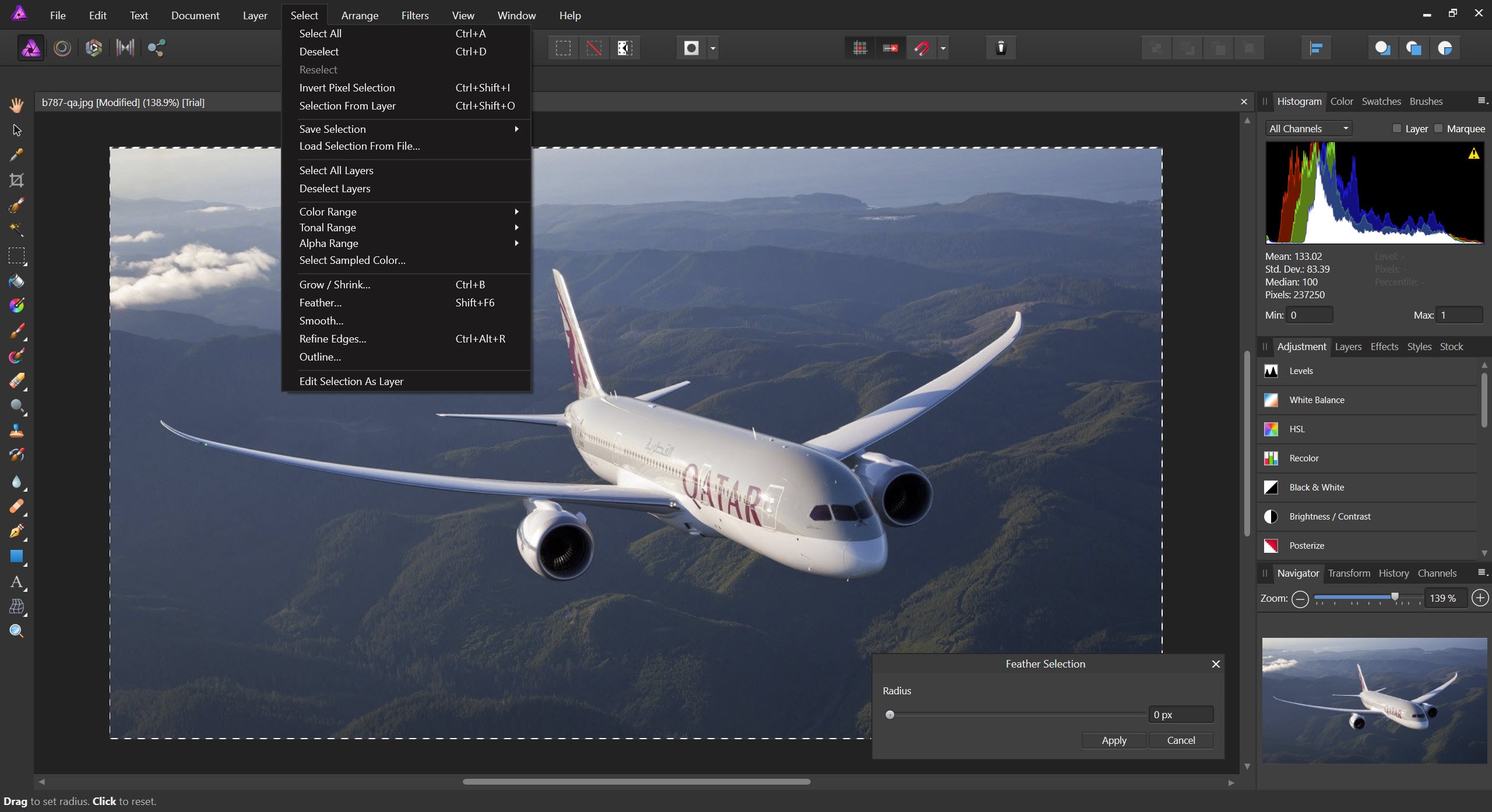The width and height of the screenshot is (1492, 812).
Task: Click the Photo Persona icon
Action: [31, 48]
